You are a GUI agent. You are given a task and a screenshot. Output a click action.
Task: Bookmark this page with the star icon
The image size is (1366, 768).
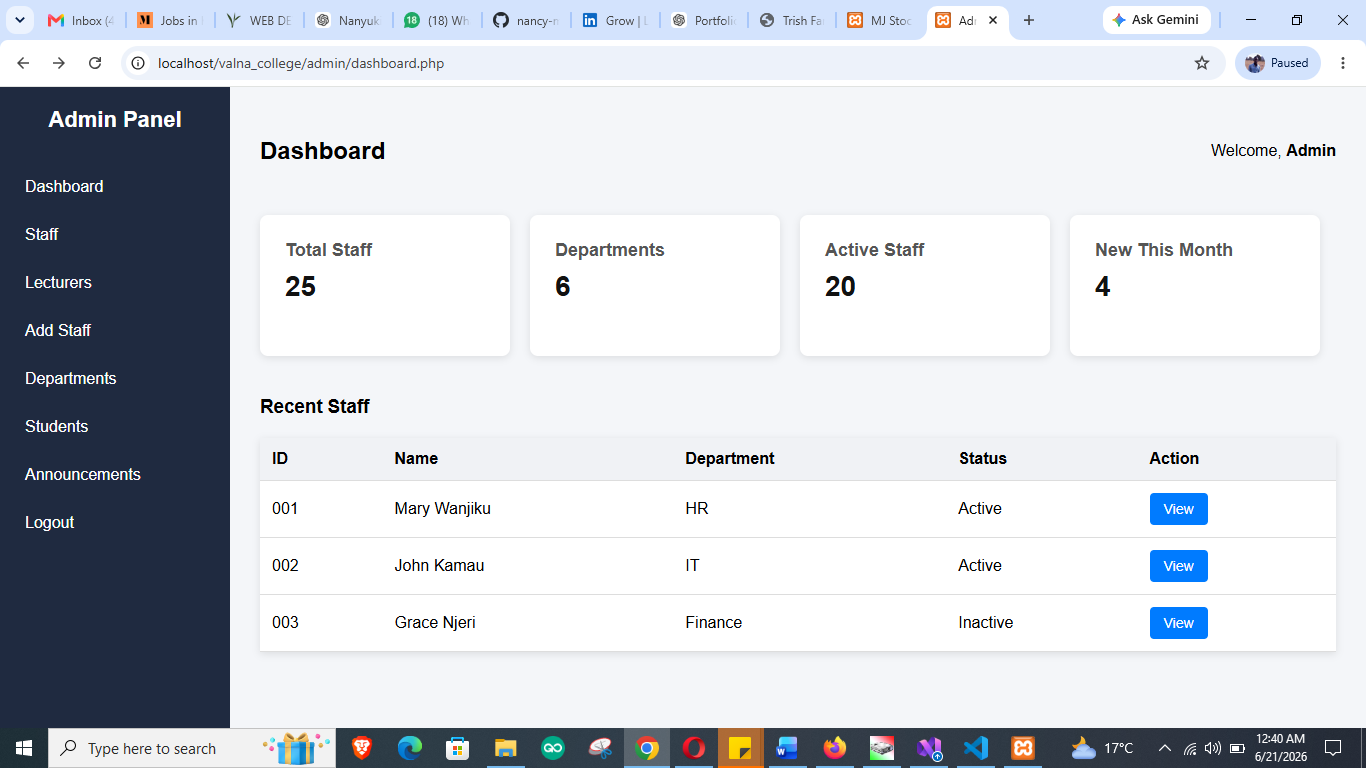[1202, 63]
